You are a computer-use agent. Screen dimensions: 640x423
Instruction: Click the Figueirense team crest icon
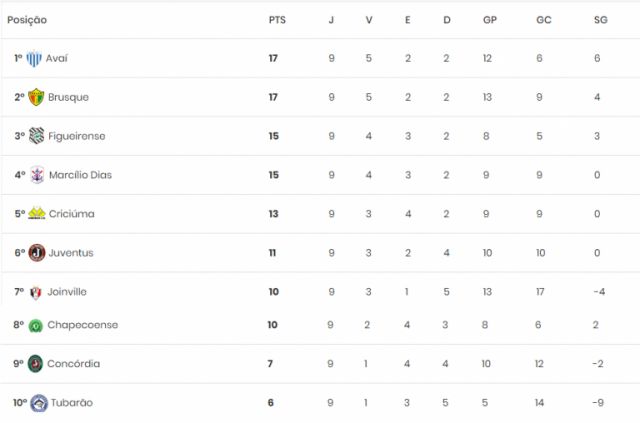(36, 136)
